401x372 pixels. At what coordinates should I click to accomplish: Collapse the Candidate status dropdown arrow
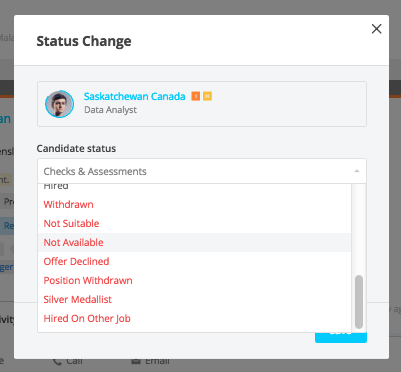357,171
